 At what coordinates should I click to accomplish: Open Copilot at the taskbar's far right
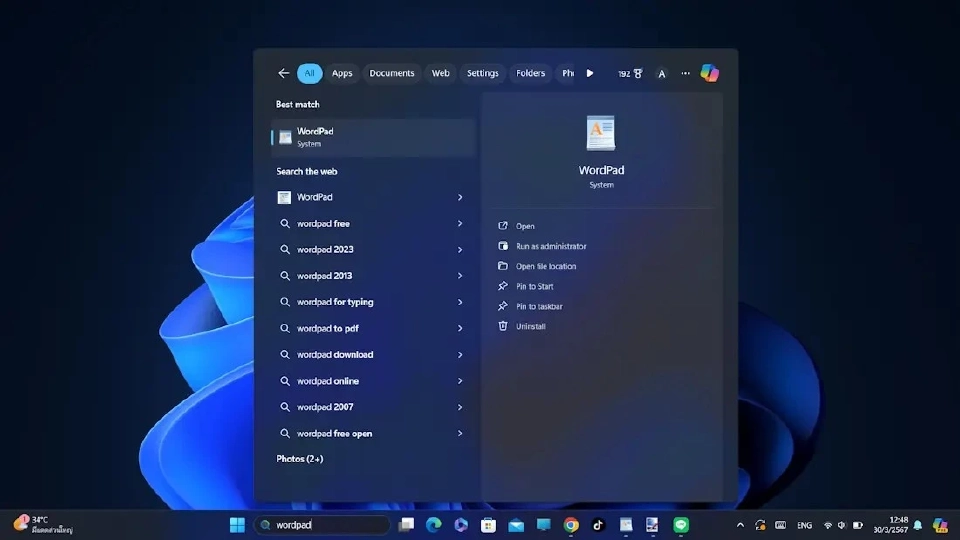coord(940,525)
